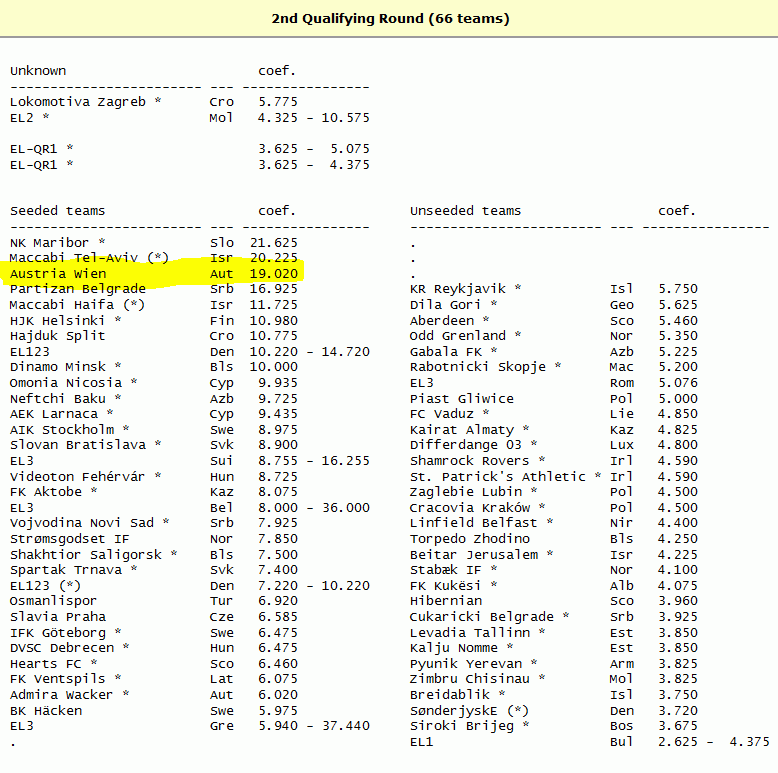Viewport: 778px width, 773px height.
Task: Click coefficient range '5.940 - 37.440'
Action: coord(314,726)
